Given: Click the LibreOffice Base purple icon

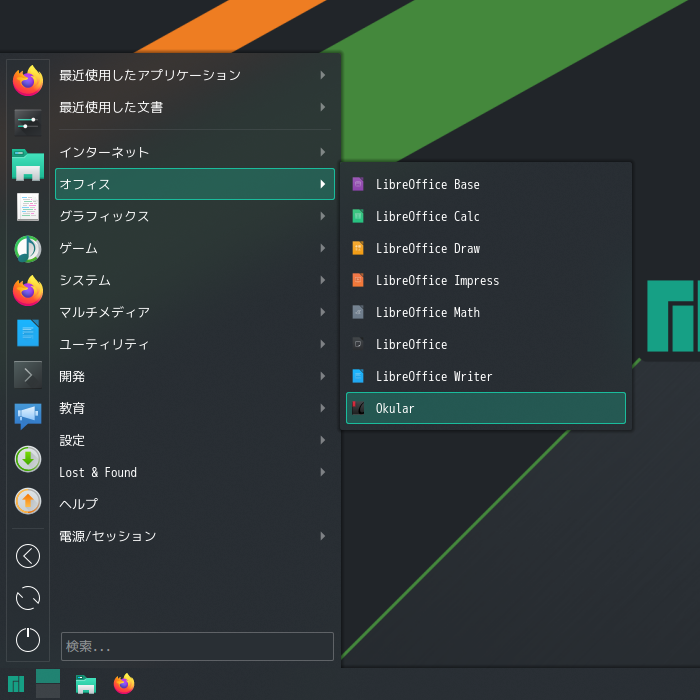Looking at the screenshot, I should [358, 184].
